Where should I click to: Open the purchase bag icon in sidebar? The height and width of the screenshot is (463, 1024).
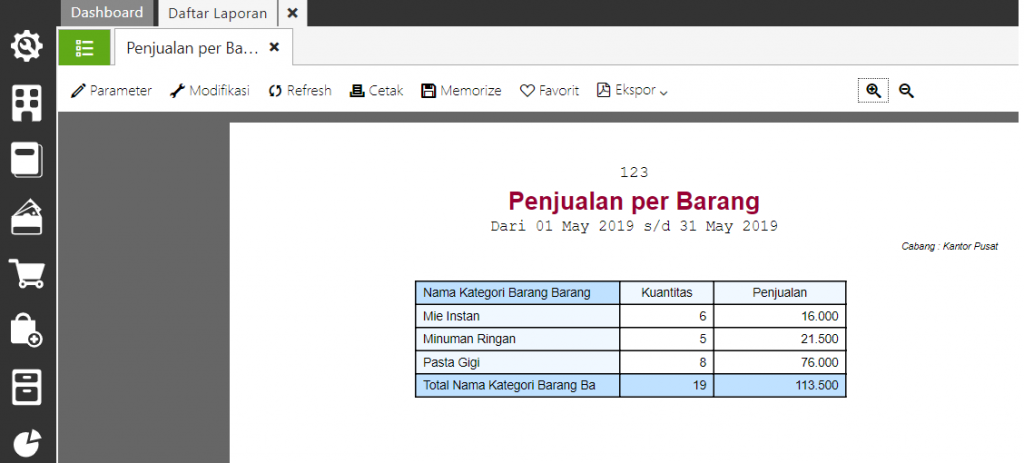coord(27,330)
